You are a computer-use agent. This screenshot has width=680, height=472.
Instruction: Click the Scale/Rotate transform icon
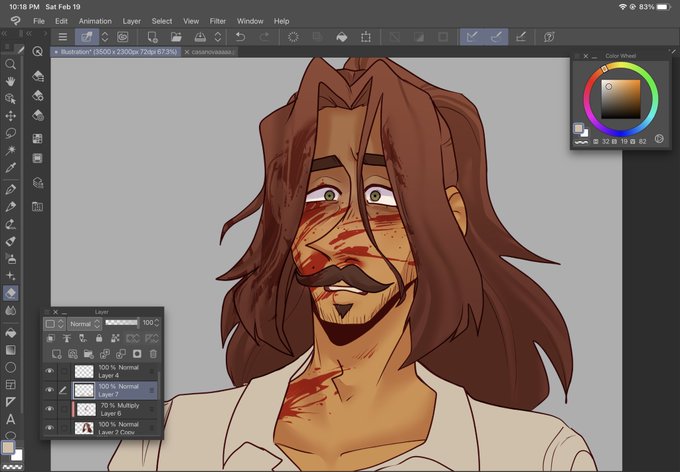(x=366, y=37)
